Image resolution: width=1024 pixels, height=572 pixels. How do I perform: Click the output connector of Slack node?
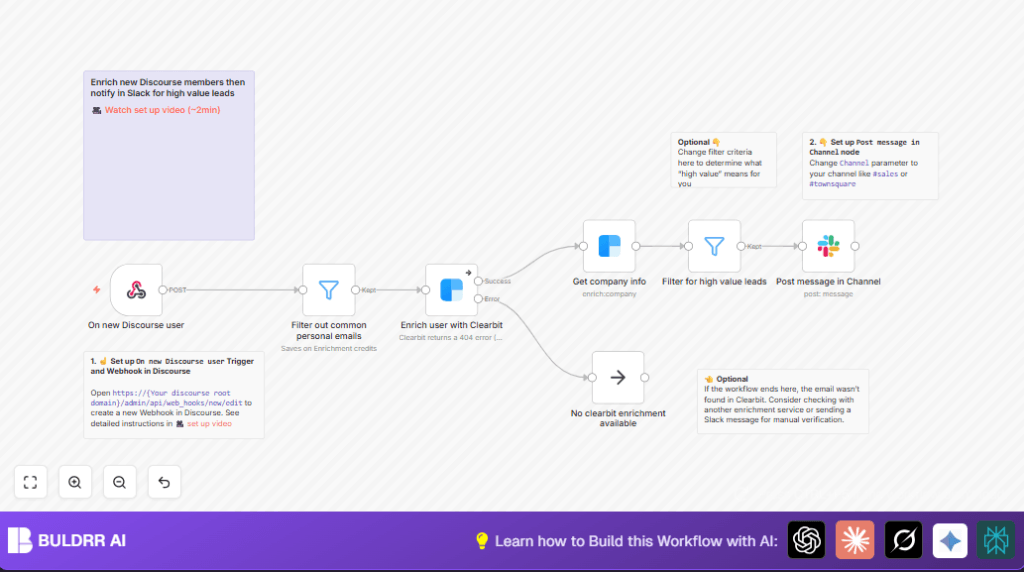(x=855, y=246)
